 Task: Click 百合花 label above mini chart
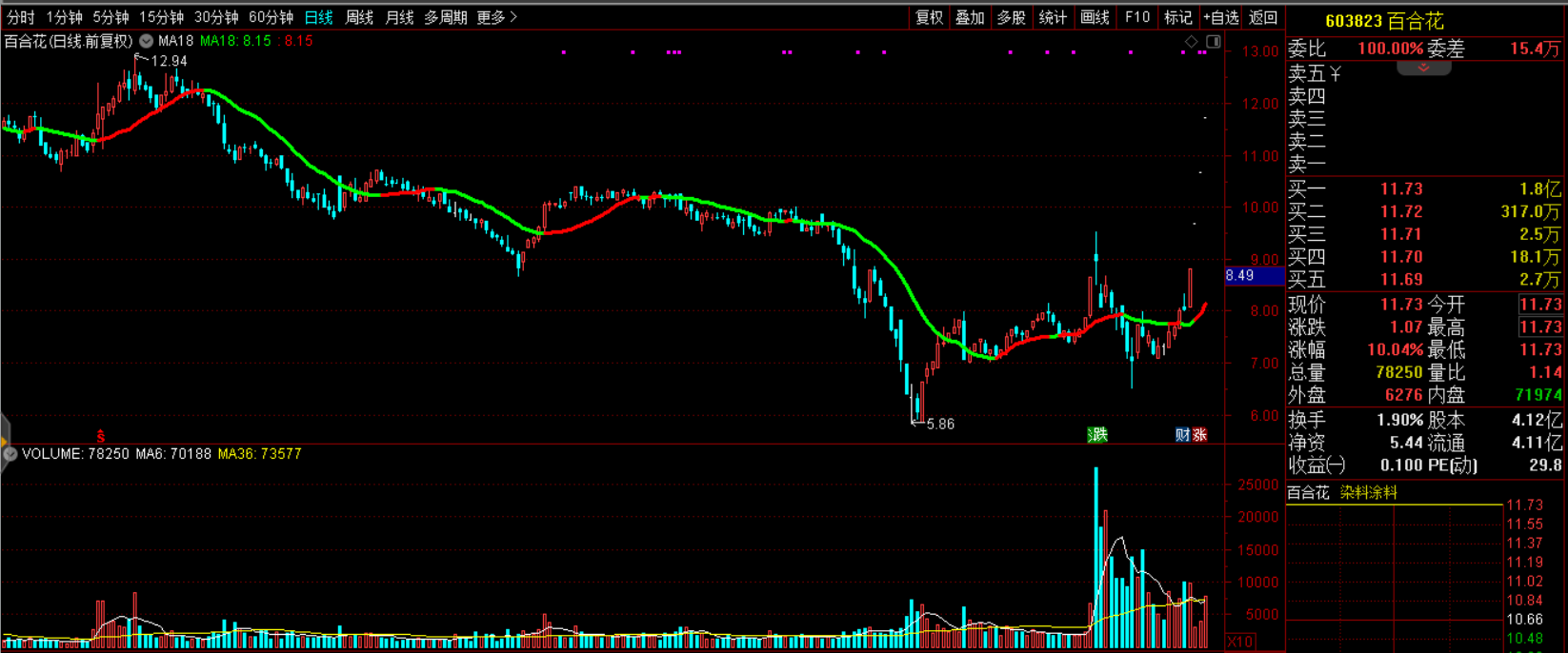[1308, 492]
